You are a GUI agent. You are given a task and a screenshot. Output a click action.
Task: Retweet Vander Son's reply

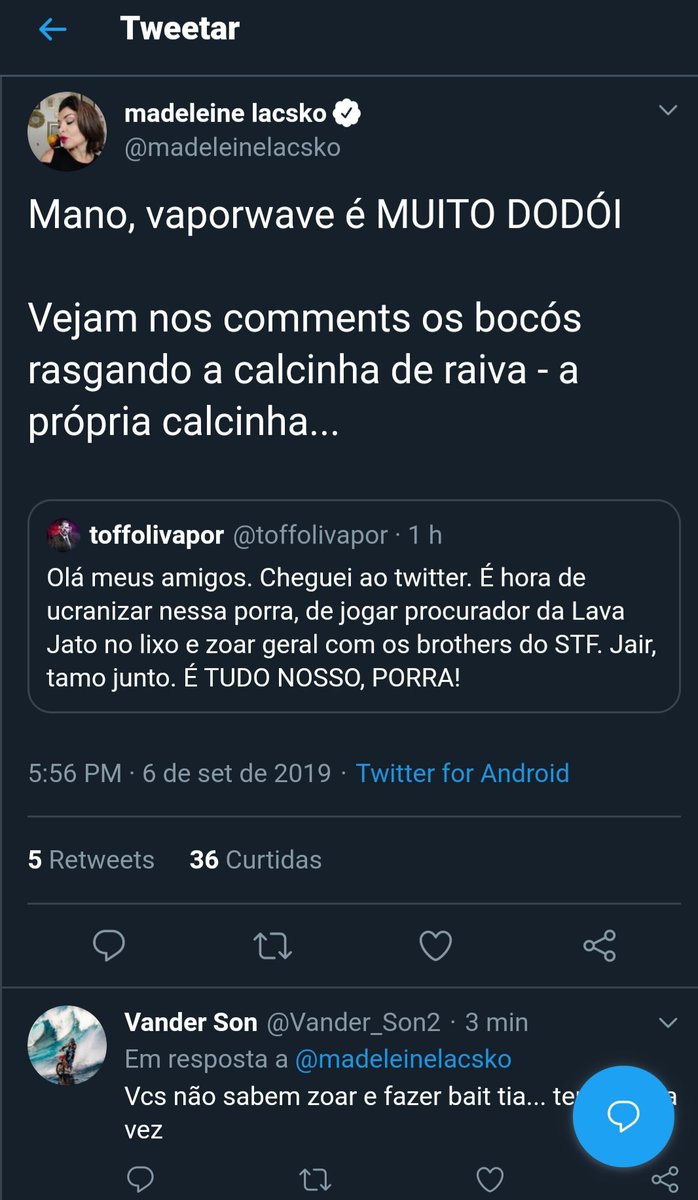(315, 1180)
